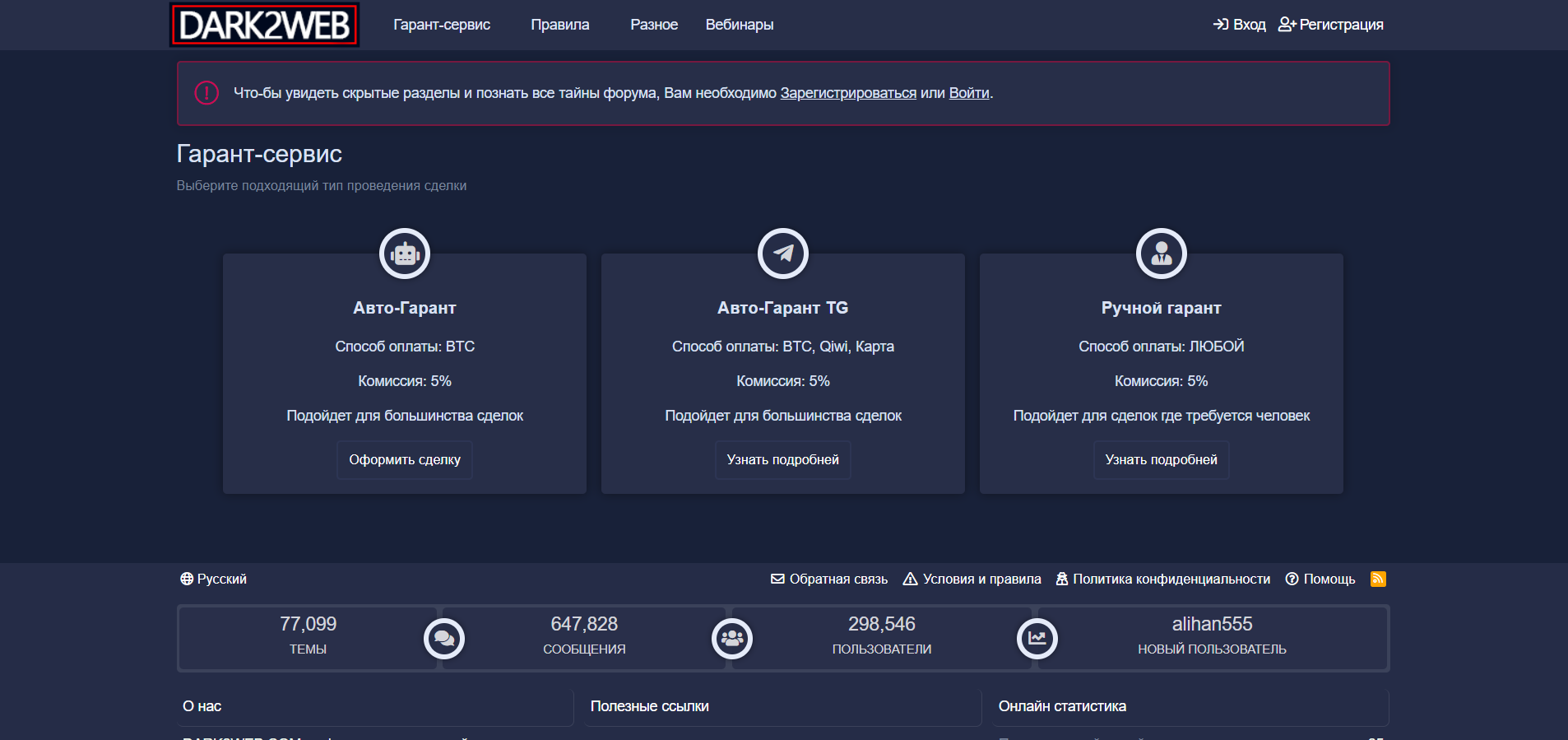1568x740 pixels.
Task: Click Оформить сделку button
Action: point(405,459)
